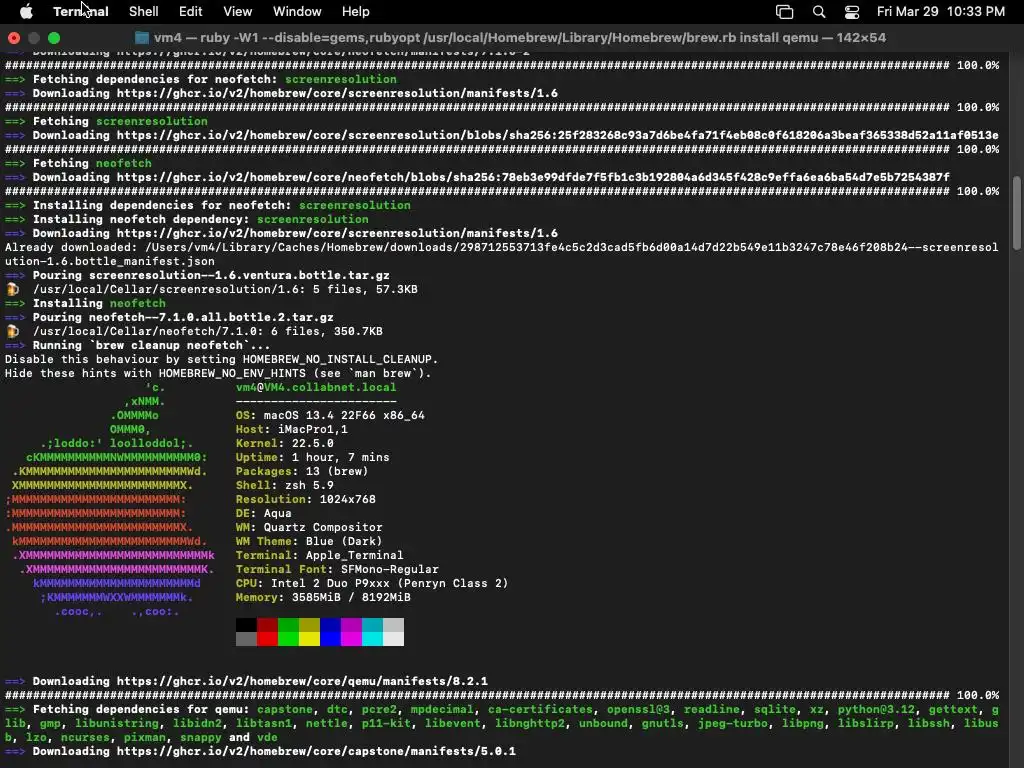The width and height of the screenshot is (1024, 768).
Task: Click the bright cyan swatch in neofetch palette
Action: coord(372,639)
